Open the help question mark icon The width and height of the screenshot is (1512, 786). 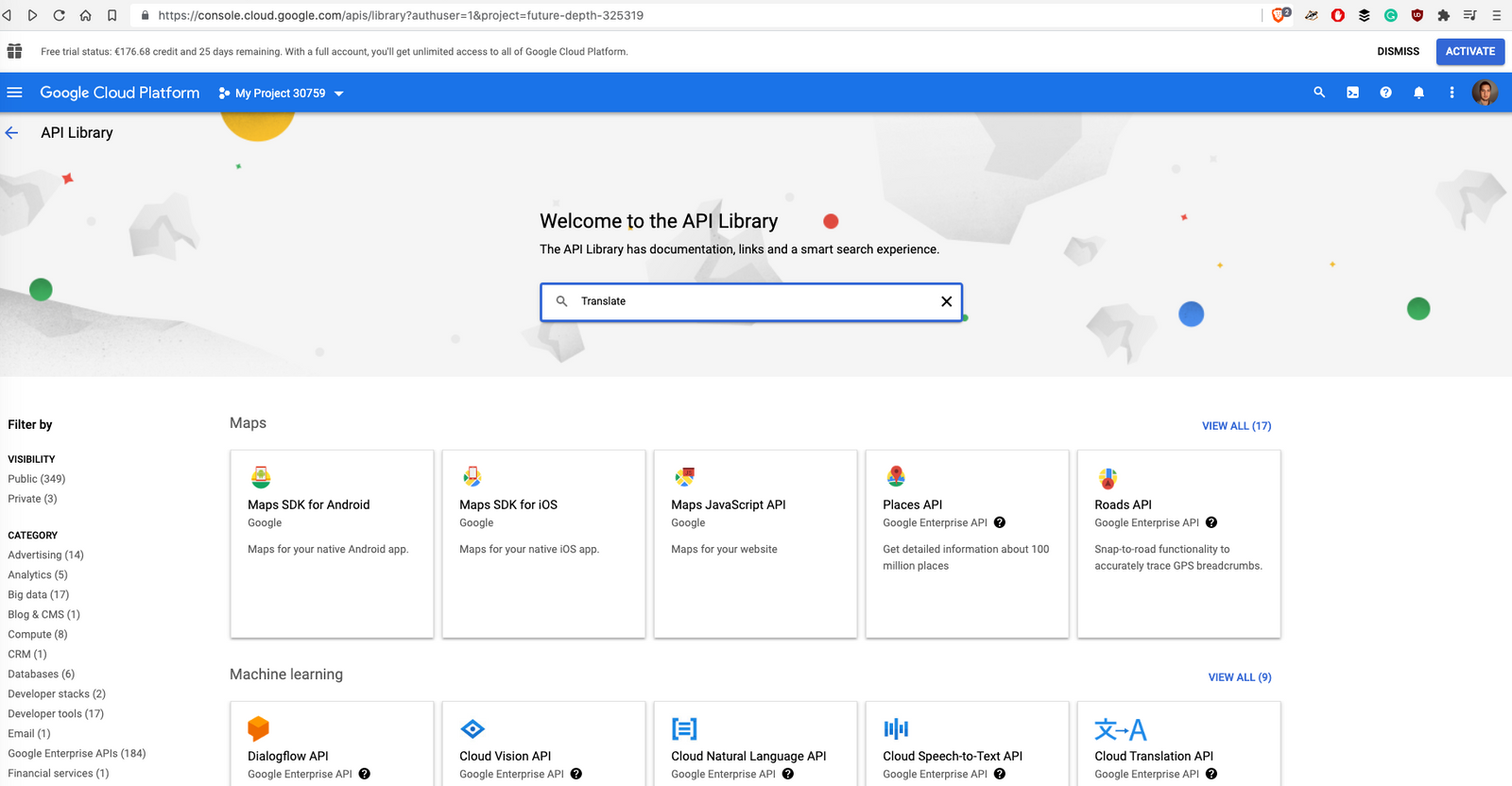[1385, 93]
